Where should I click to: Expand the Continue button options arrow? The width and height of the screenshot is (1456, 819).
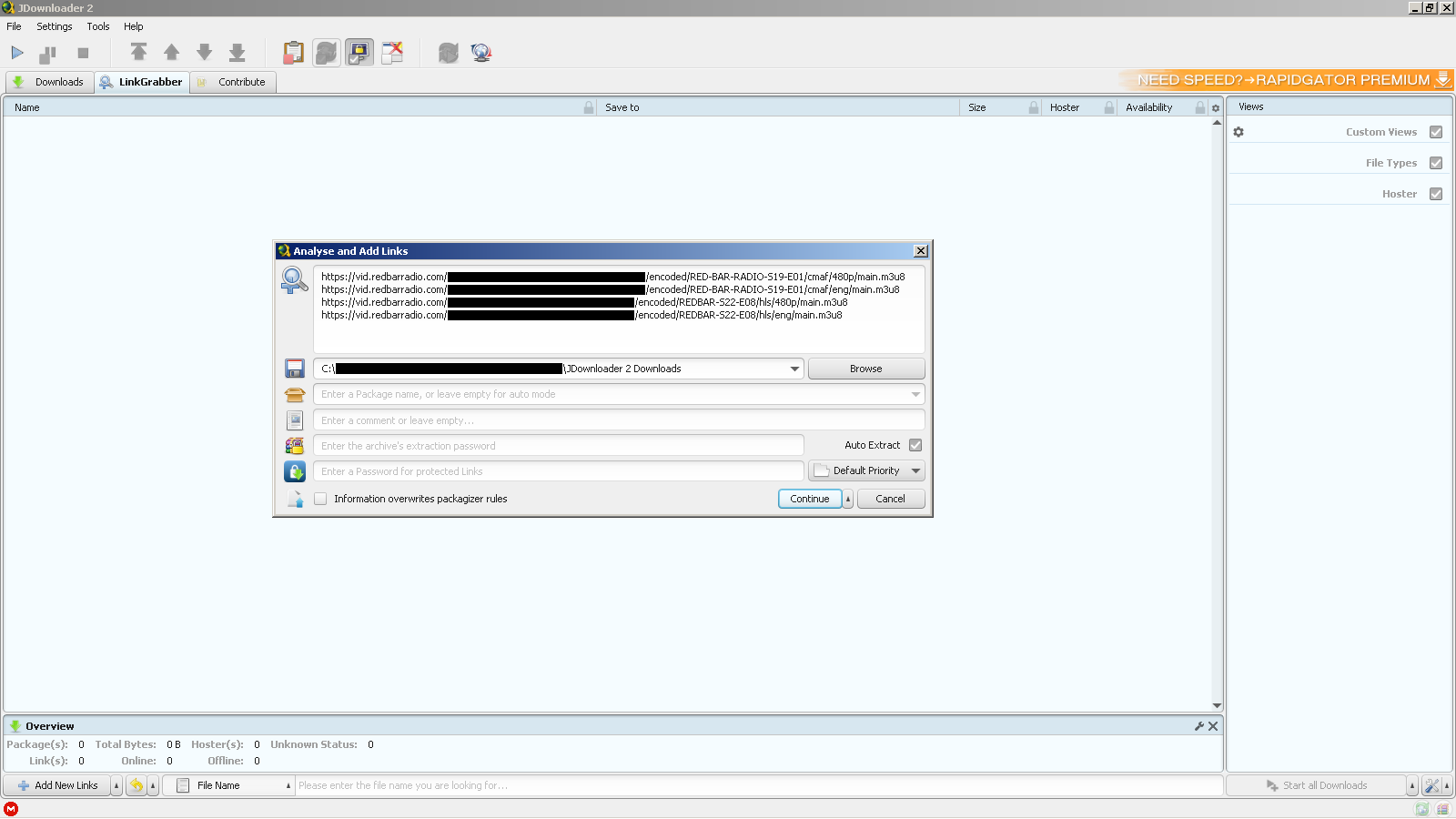point(848,499)
